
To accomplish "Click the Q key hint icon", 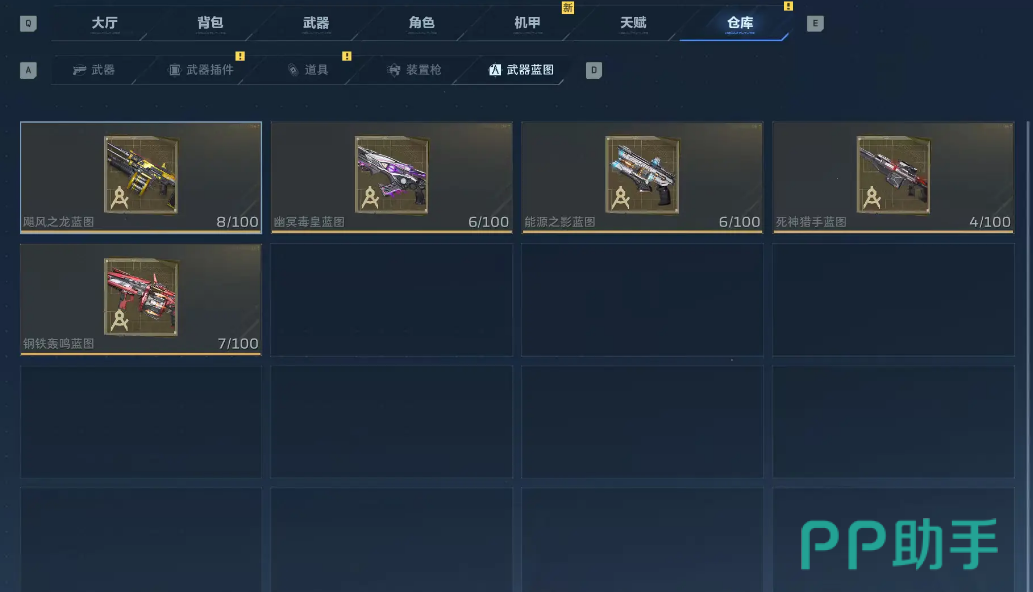I will point(28,24).
